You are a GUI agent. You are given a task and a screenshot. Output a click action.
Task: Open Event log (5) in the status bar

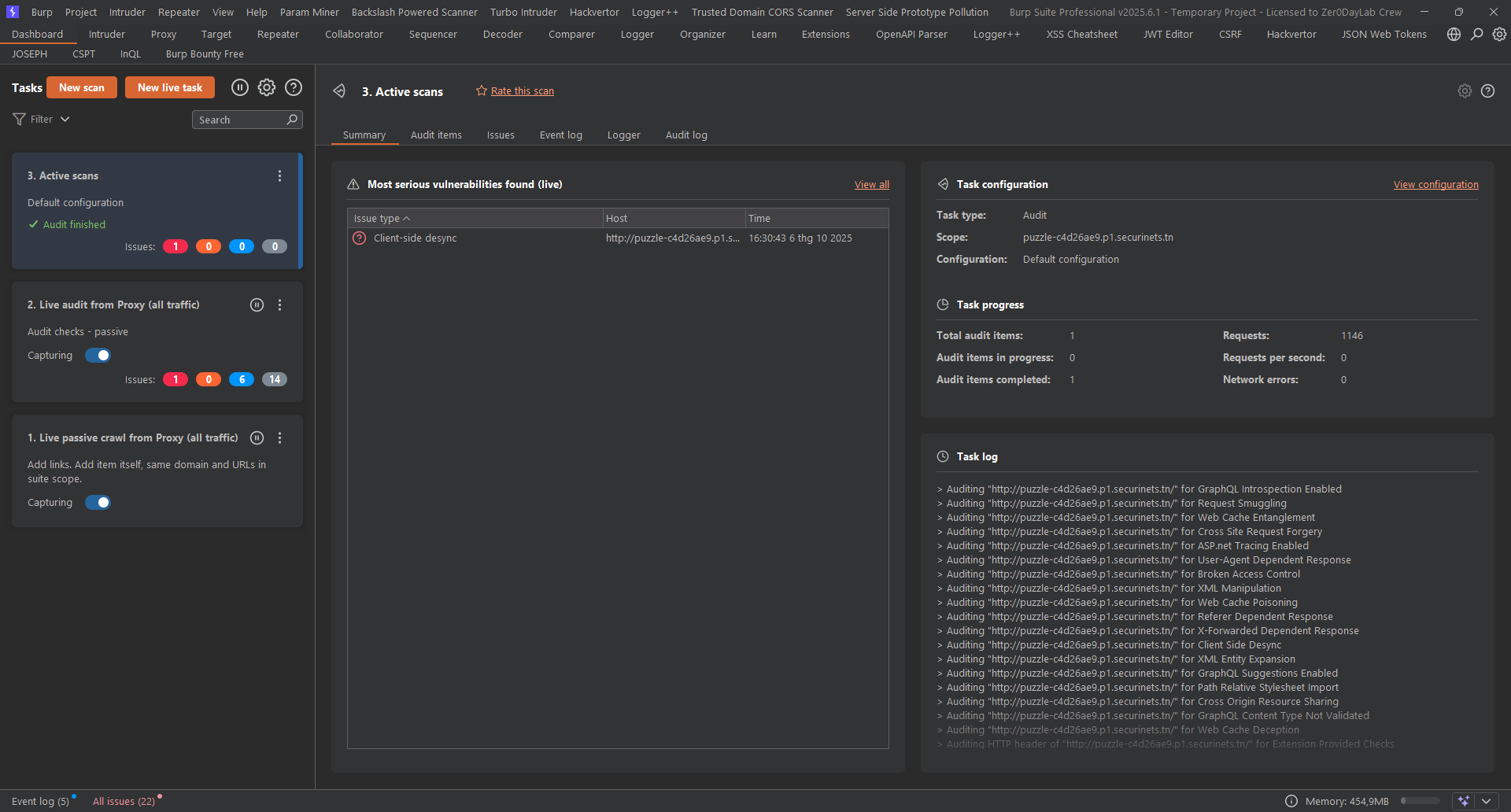(x=40, y=802)
